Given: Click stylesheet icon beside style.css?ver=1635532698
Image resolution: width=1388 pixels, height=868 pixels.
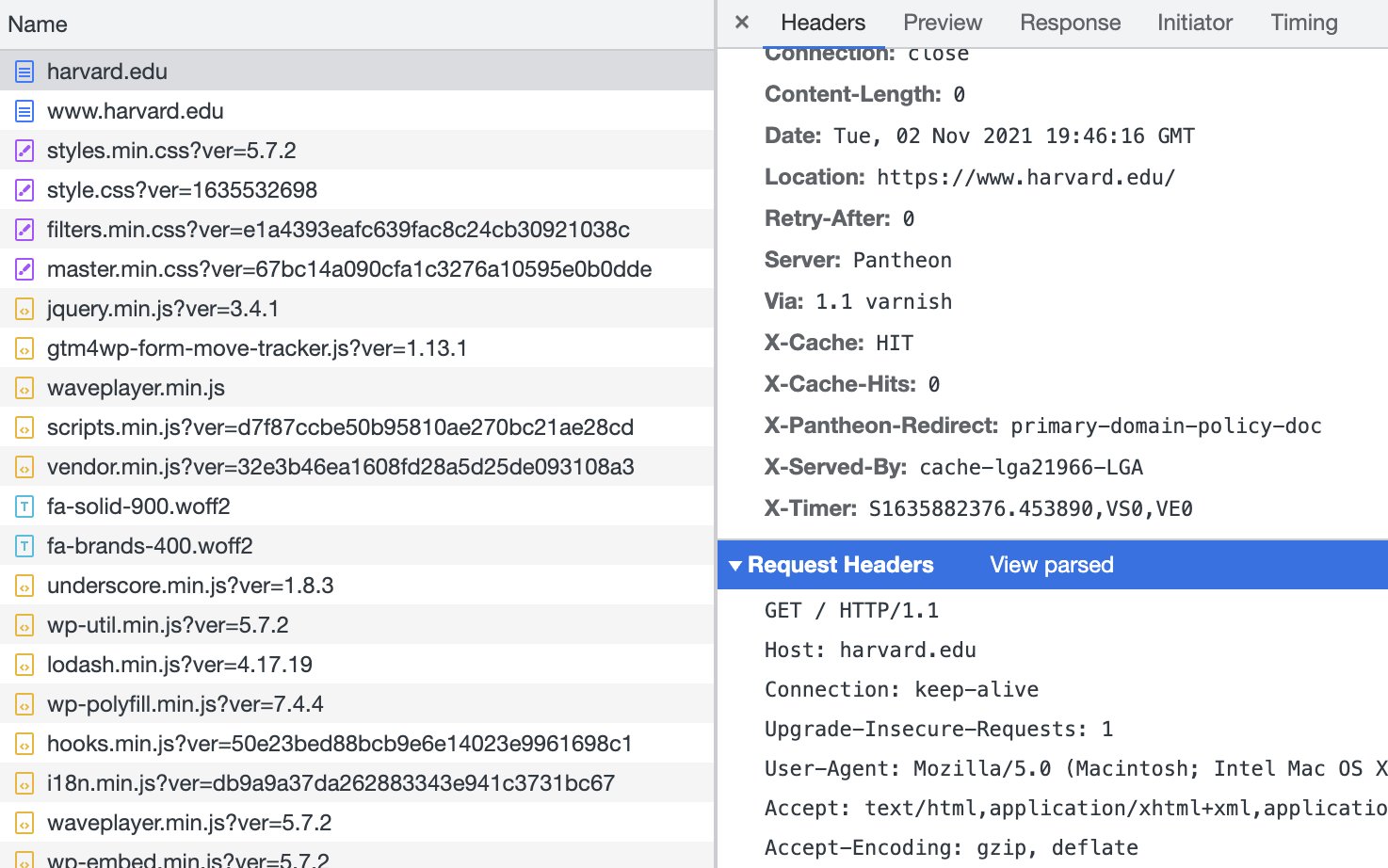Looking at the screenshot, I should tap(24, 190).
